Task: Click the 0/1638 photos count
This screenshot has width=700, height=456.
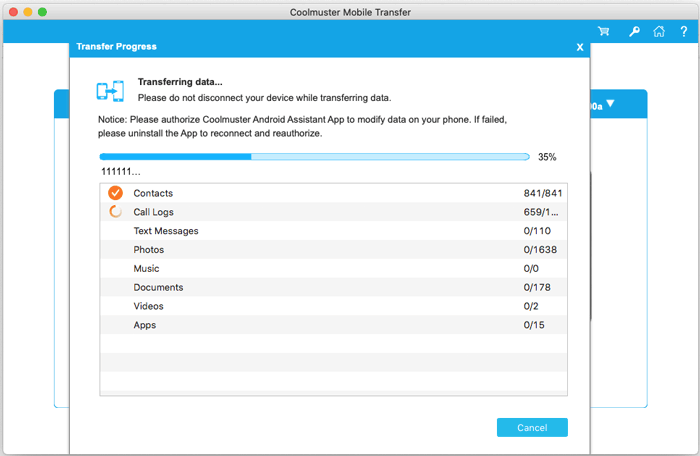Action: (x=540, y=250)
